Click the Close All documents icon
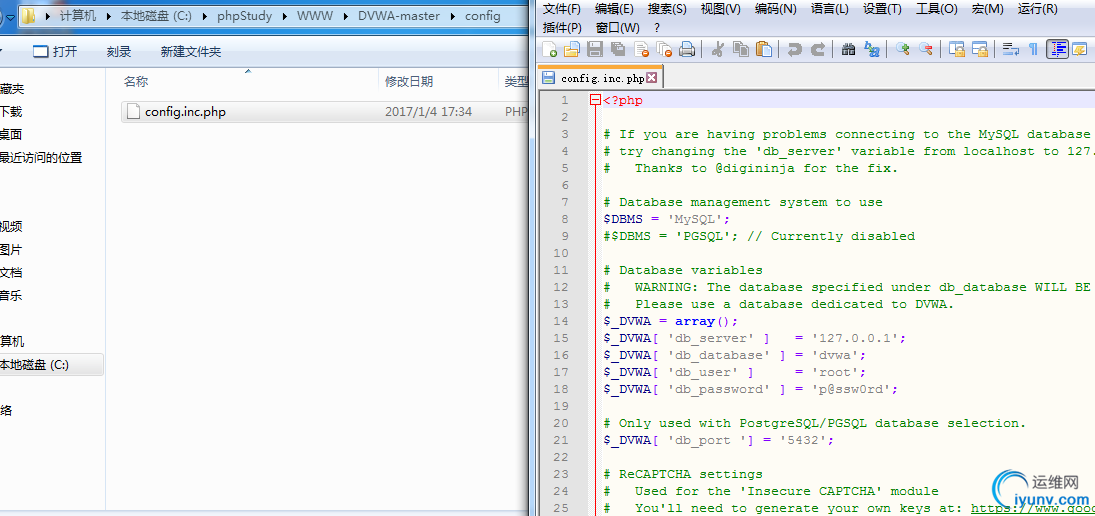1095x516 pixels. click(x=664, y=49)
